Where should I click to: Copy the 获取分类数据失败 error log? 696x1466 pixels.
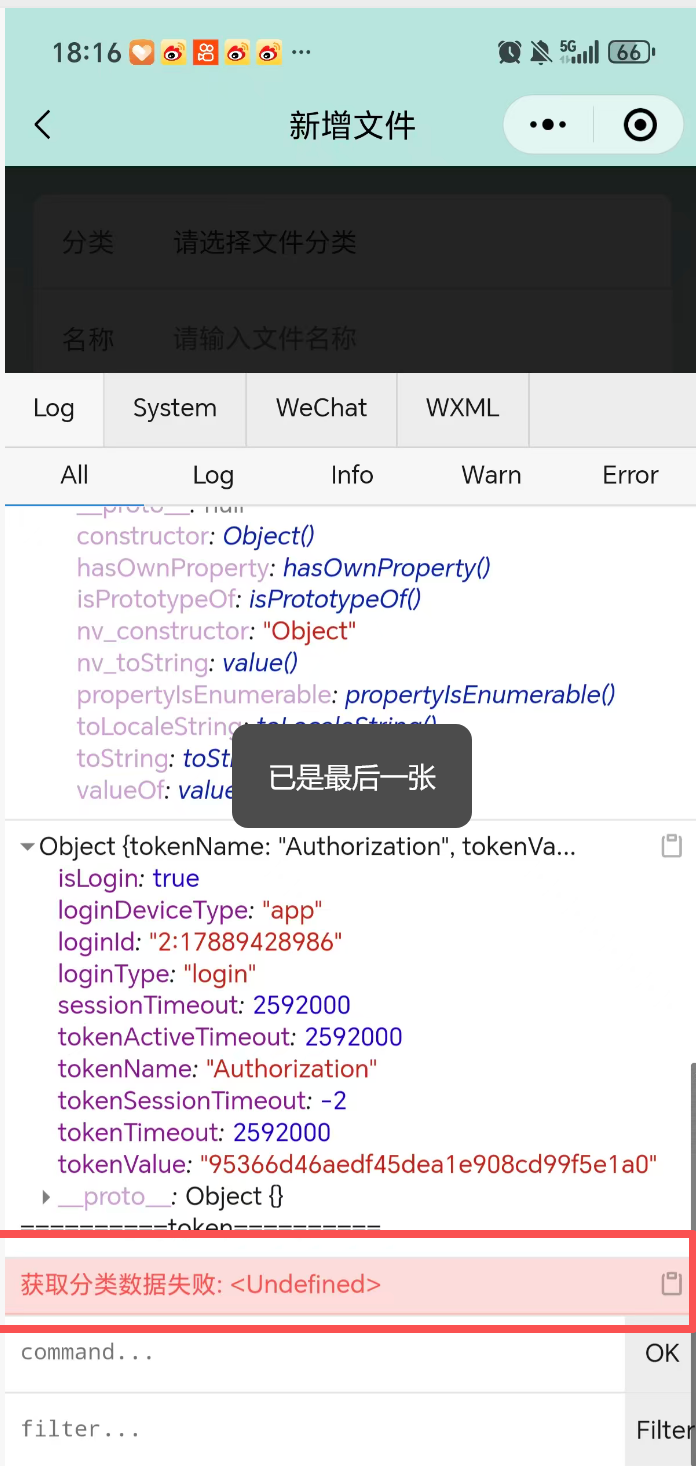point(672,1284)
